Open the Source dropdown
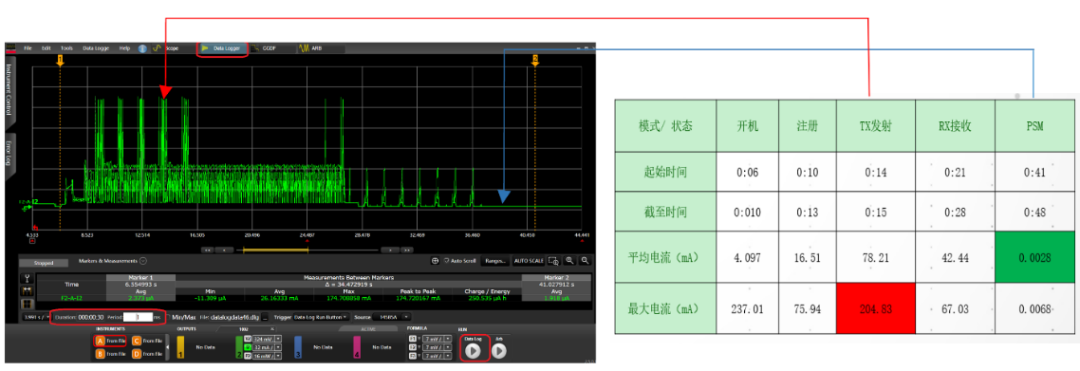 [x=391, y=317]
